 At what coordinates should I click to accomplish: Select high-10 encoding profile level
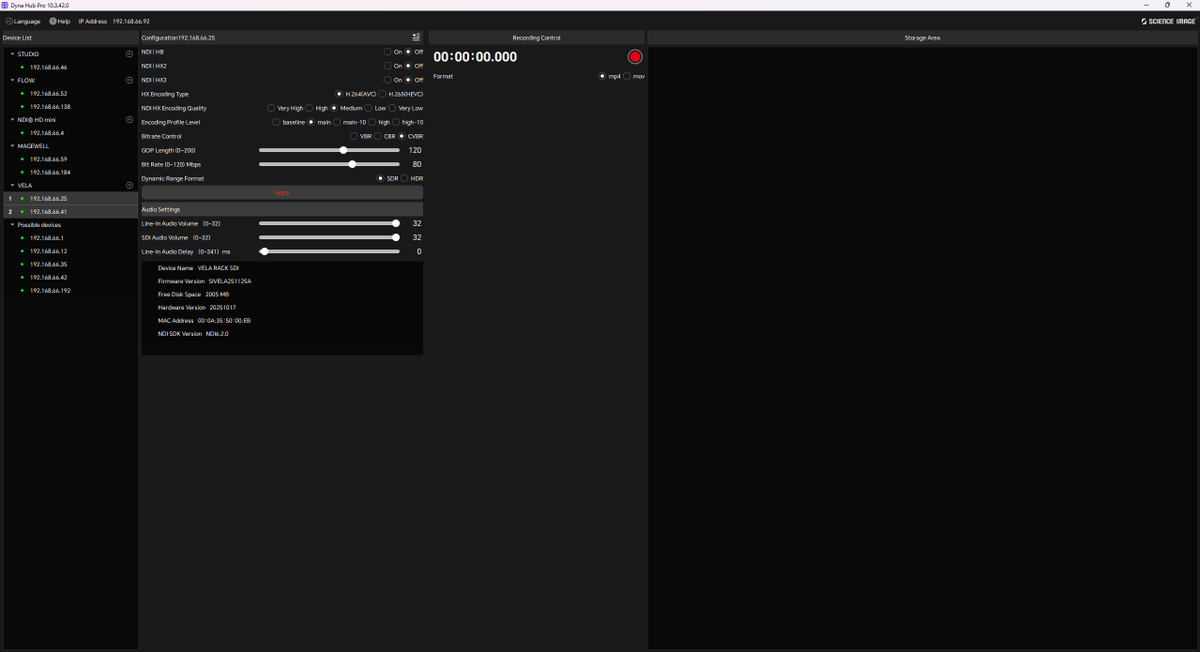[x=395, y=122]
